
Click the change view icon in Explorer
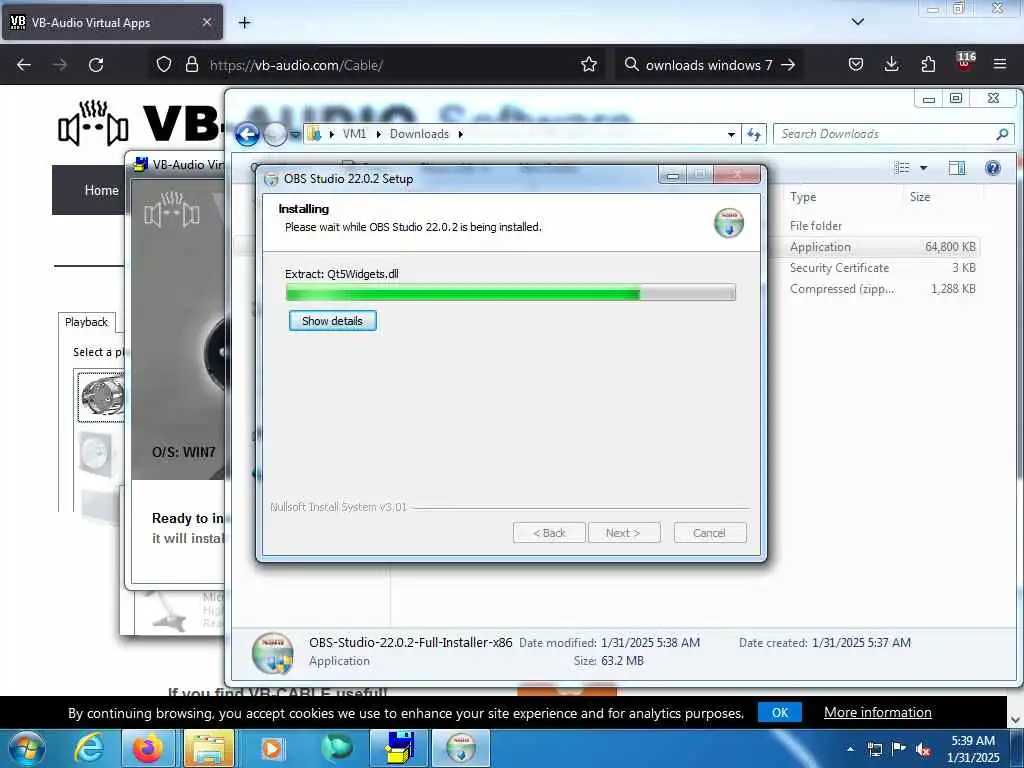902,168
